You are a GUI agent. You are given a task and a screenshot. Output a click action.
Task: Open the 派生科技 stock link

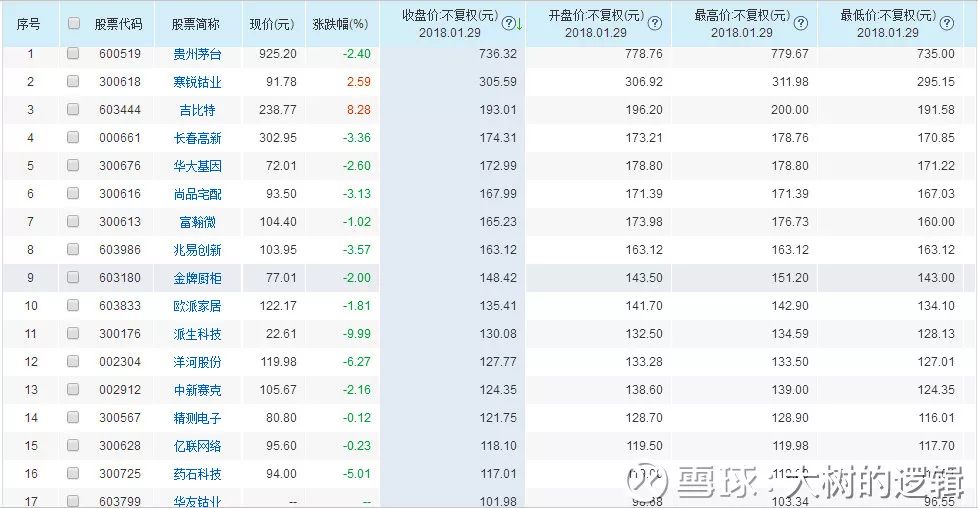coord(197,334)
